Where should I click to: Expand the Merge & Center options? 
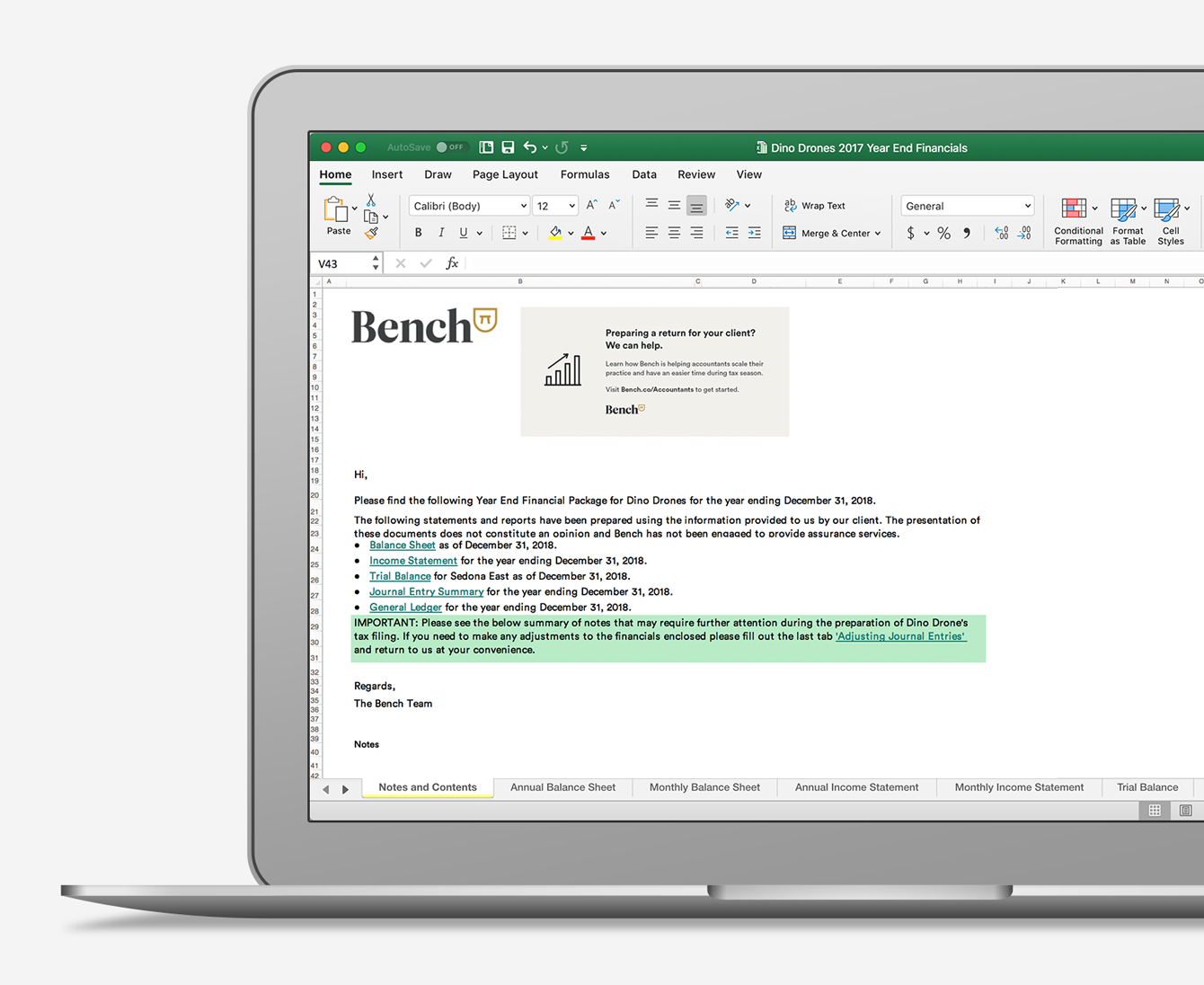tap(878, 233)
